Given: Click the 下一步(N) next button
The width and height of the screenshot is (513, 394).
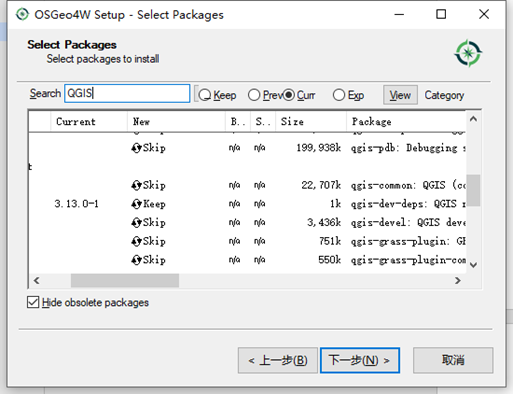Looking at the screenshot, I should (x=360, y=360).
